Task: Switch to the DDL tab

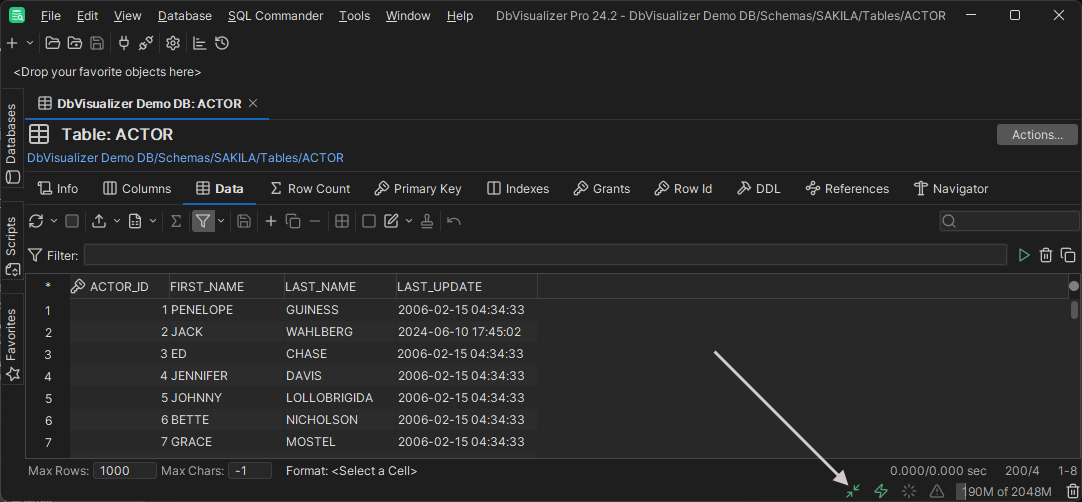Action: point(758,188)
